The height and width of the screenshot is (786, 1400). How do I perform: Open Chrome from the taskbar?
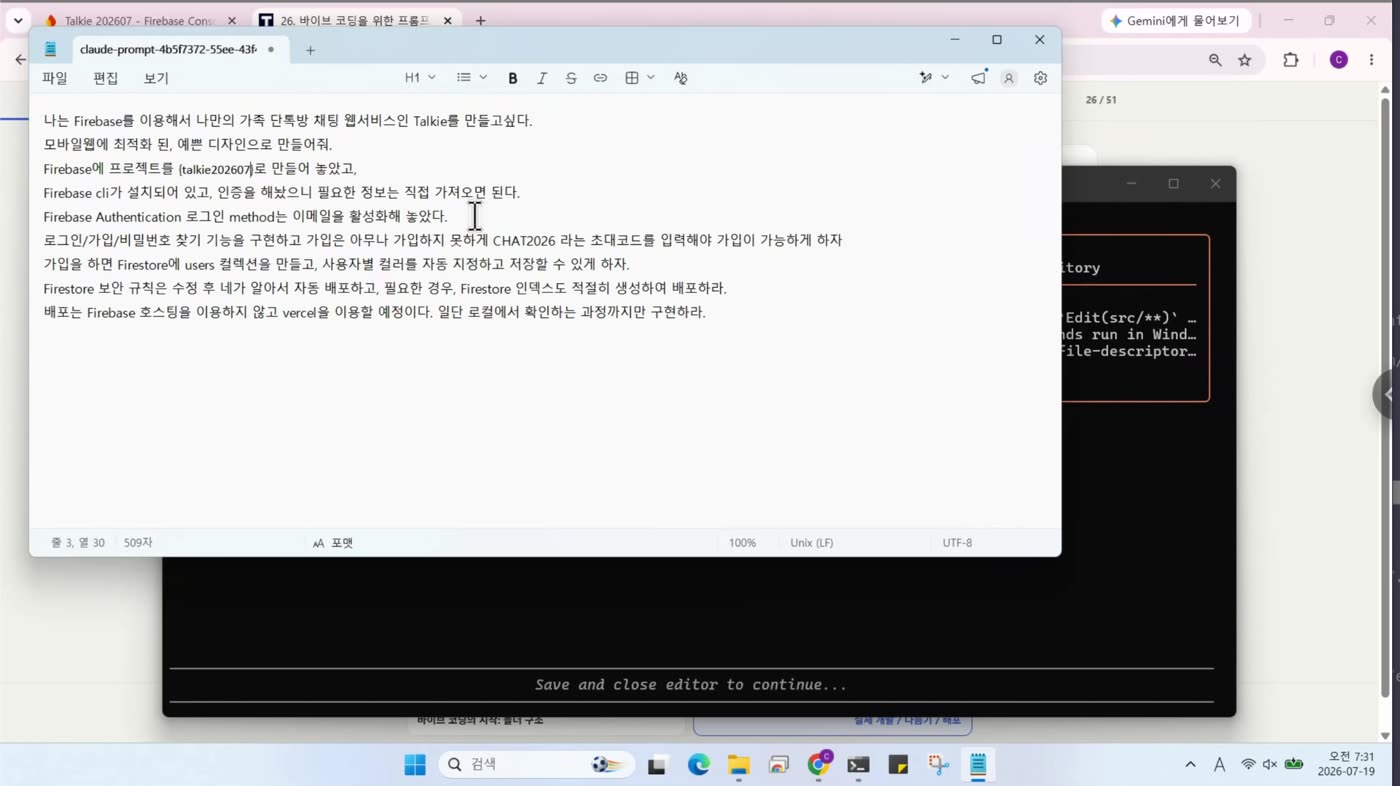coord(819,764)
